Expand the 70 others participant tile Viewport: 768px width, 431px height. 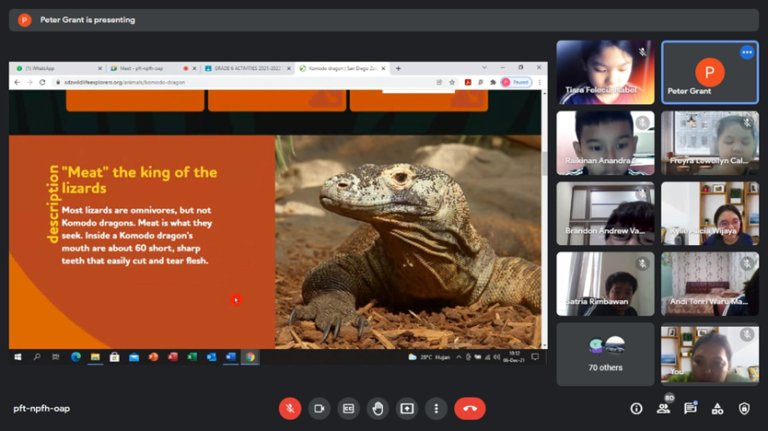[x=606, y=353]
